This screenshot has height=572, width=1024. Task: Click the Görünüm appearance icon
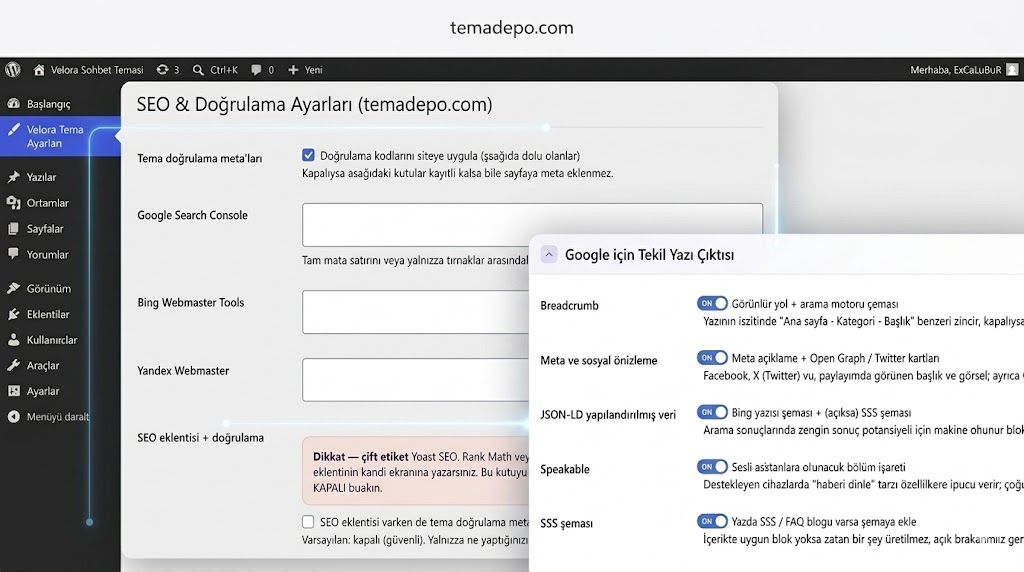point(14,288)
